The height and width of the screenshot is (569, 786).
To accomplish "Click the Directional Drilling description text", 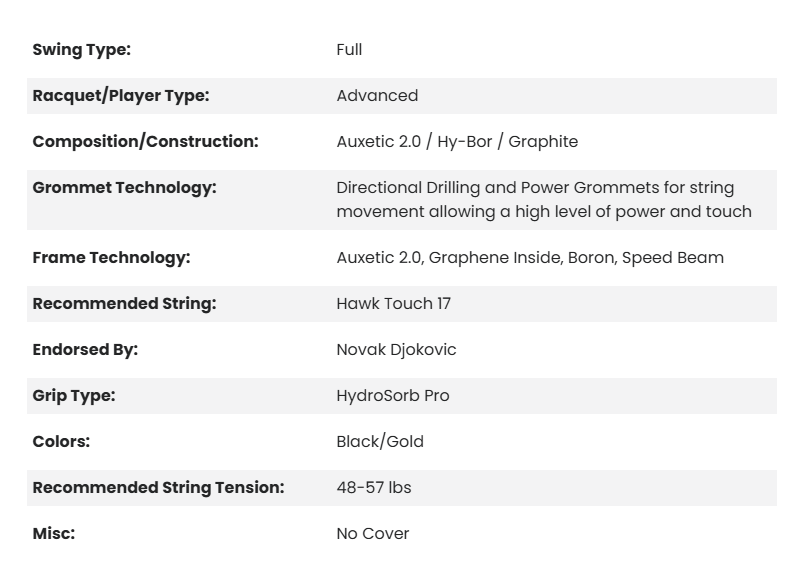I will 543,199.
